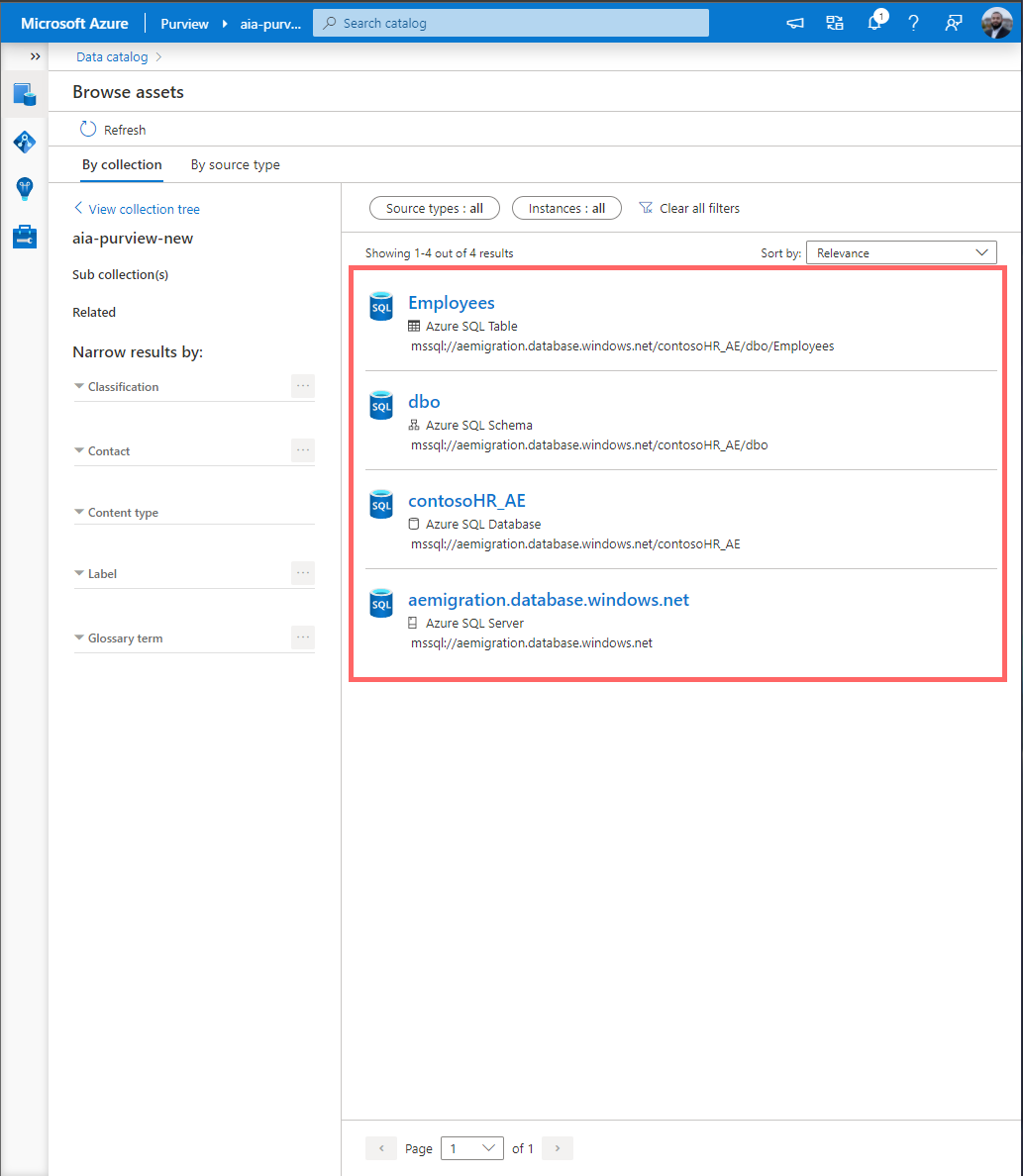This screenshot has height=1176, width=1023.
Task: Open Glossary term filter more options ellipsis
Action: coord(303,637)
